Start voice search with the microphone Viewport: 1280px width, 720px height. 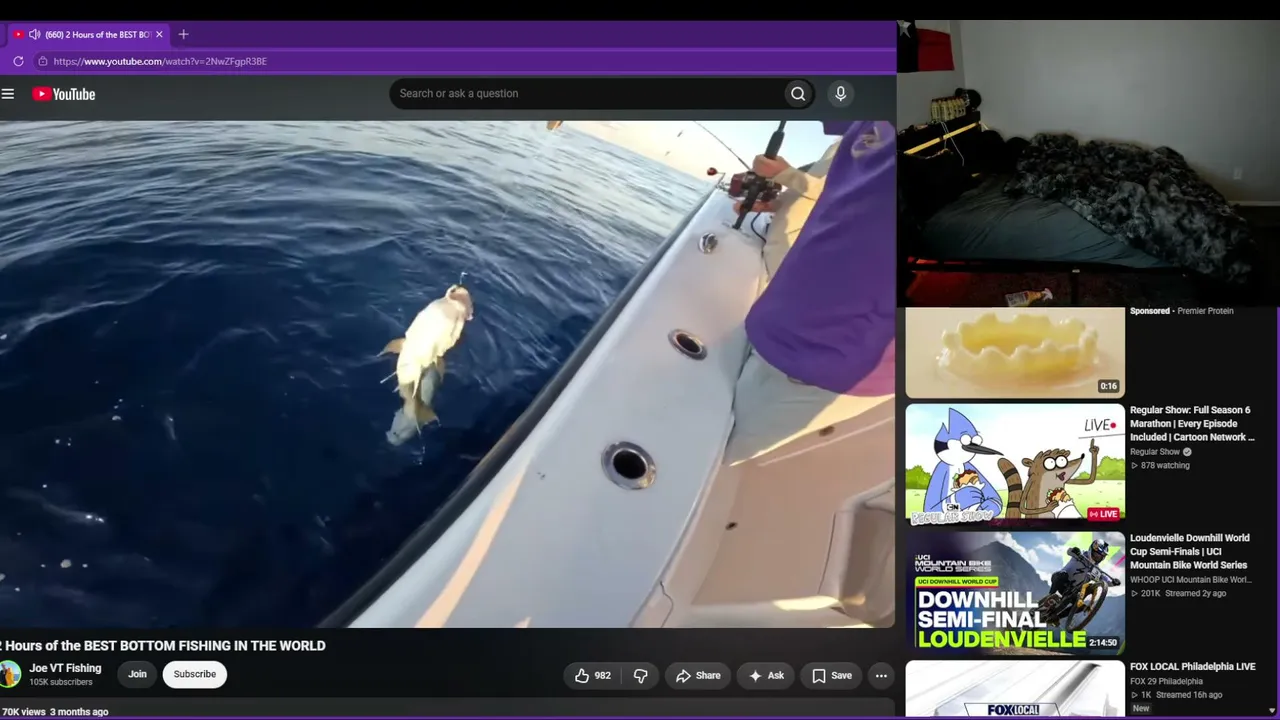pyautogui.click(x=840, y=94)
